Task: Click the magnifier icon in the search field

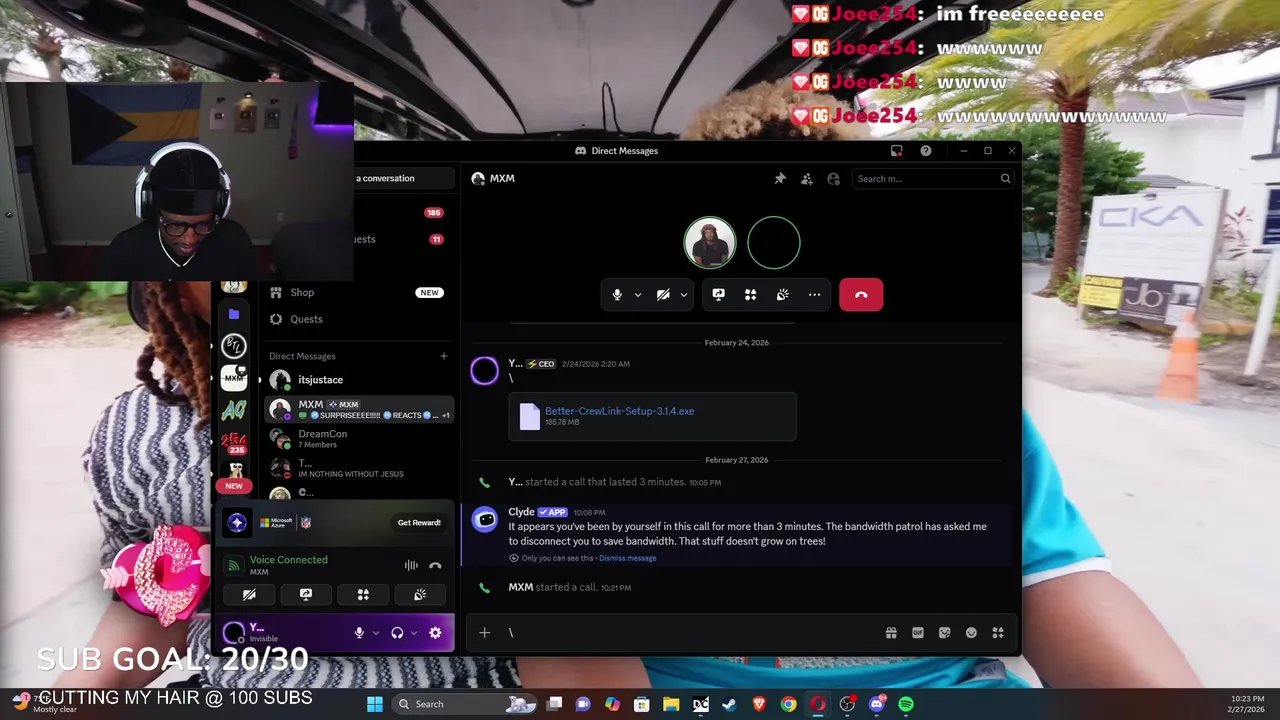Action: (1005, 179)
